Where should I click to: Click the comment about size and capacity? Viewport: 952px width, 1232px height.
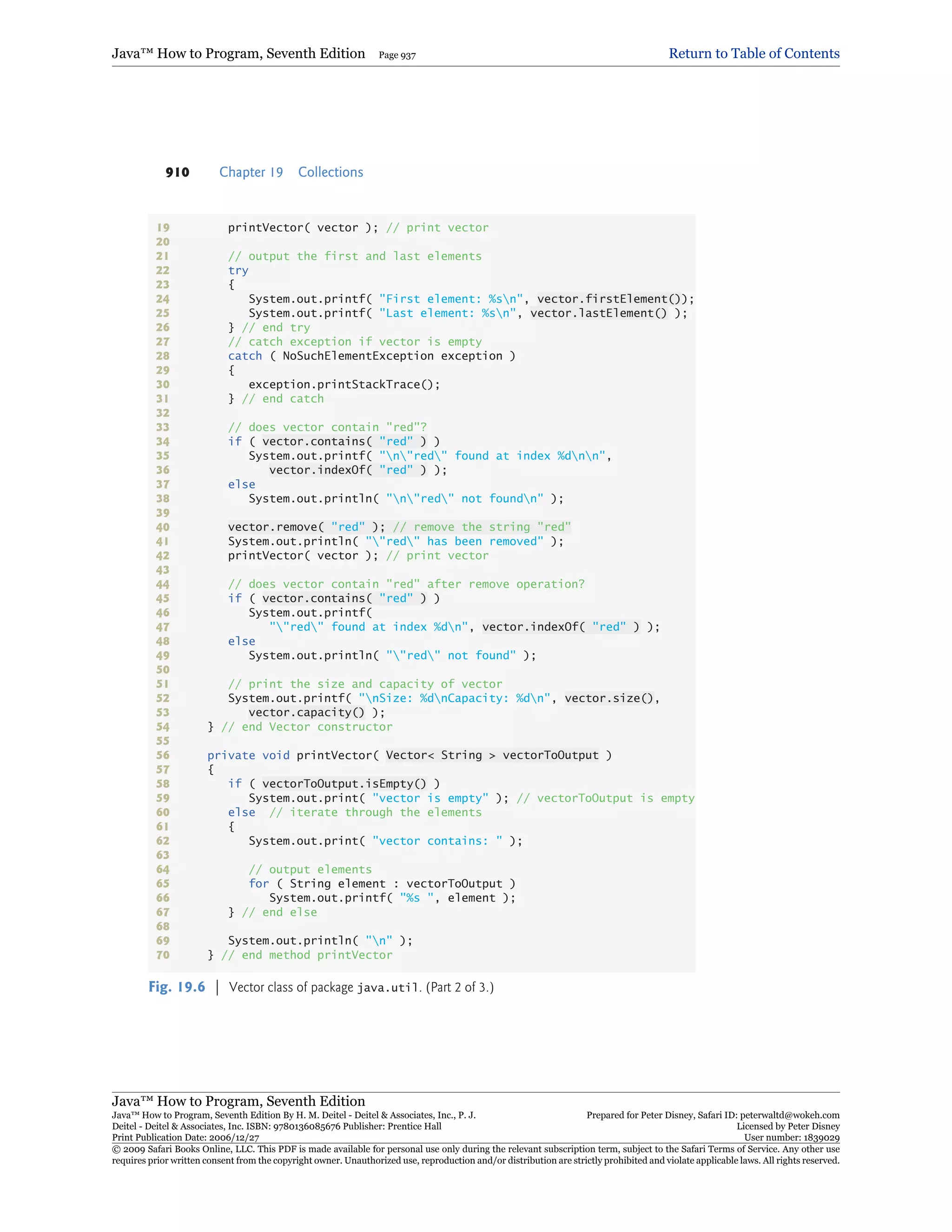[365, 684]
